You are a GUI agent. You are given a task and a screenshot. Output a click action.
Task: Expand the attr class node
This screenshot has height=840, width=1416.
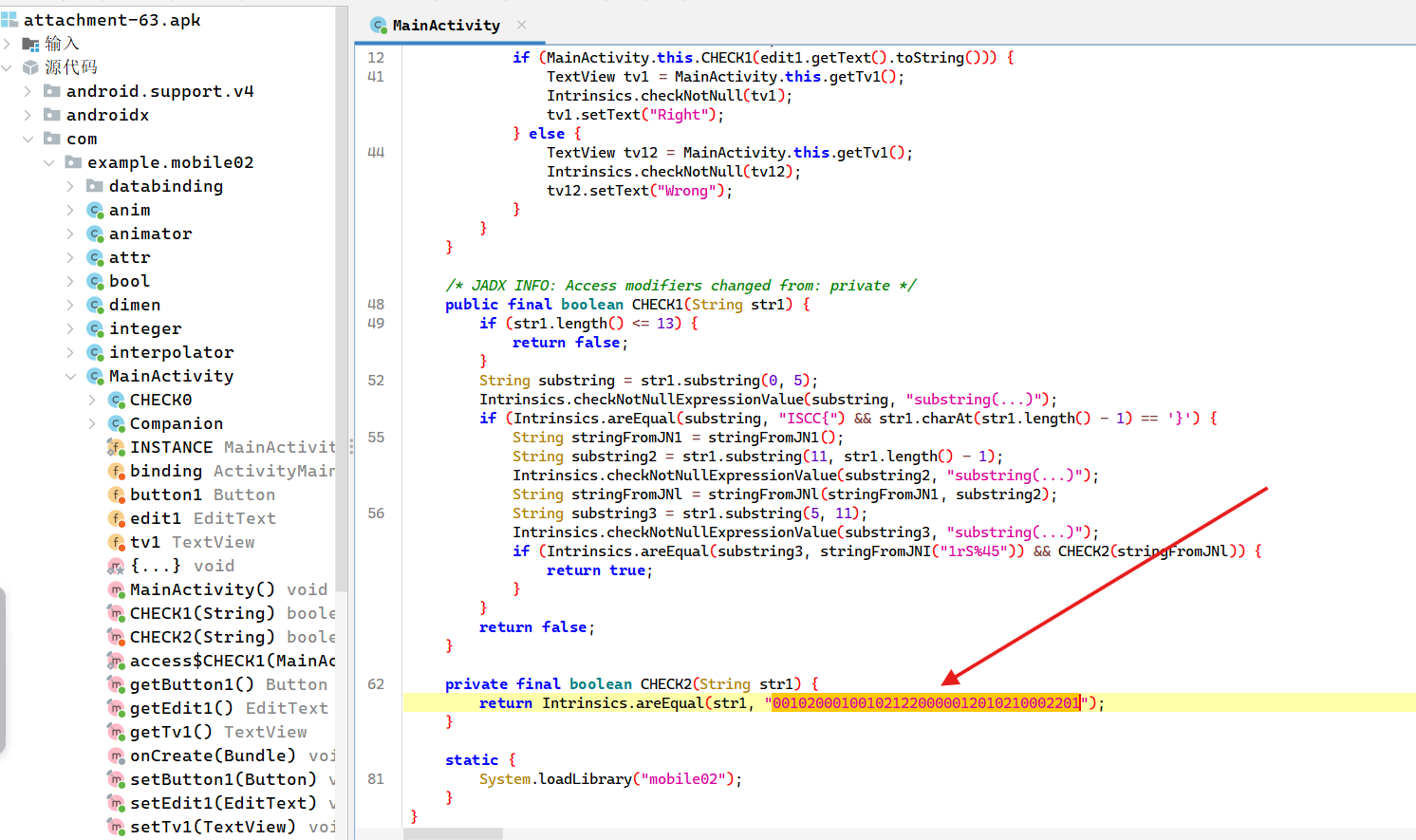(70, 257)
